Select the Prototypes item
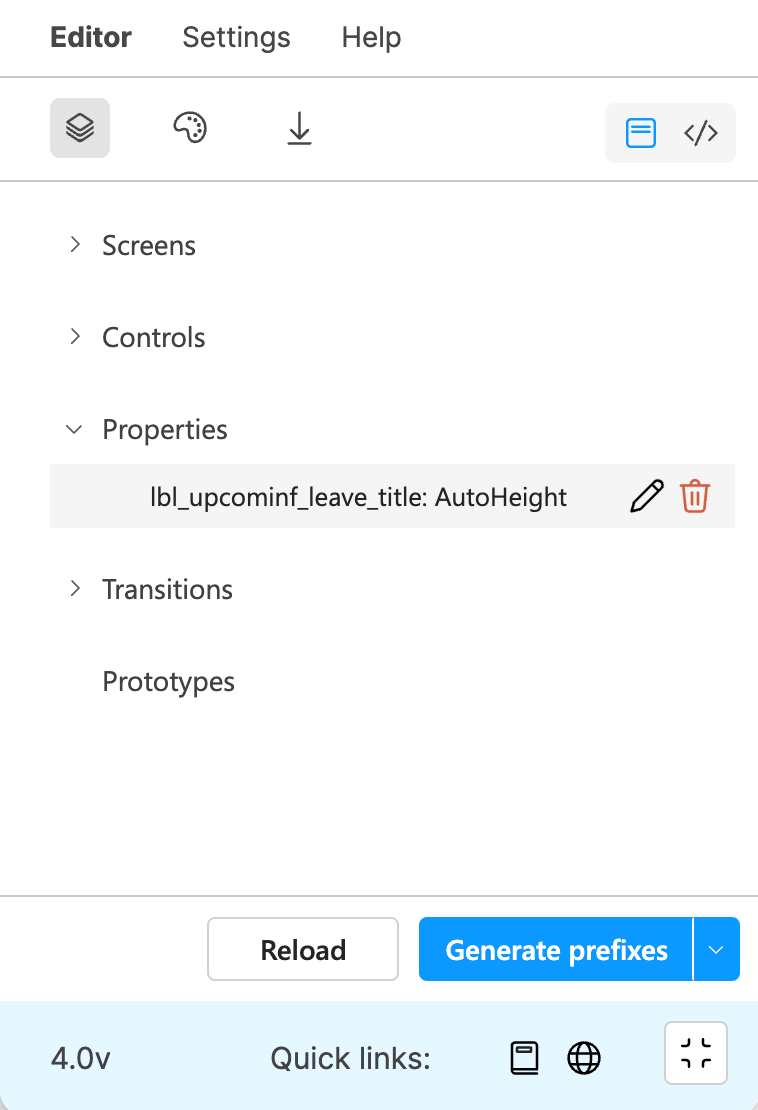The image size is (758, 1110). click(168, 682)
